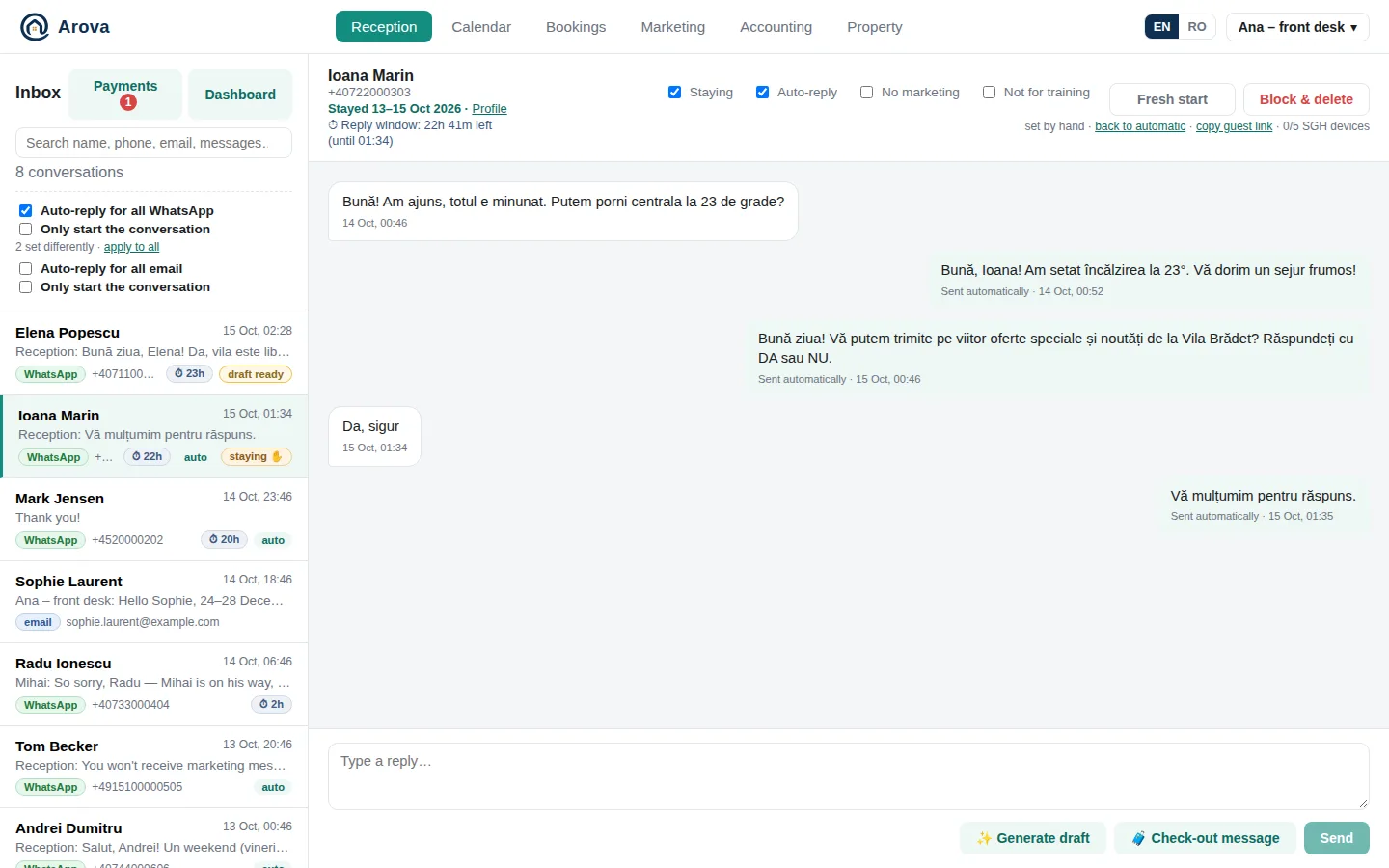Switch to the Accounting tab
Image resolution: width=1389 pixels, height=868 pixels.
coord(776,27)
